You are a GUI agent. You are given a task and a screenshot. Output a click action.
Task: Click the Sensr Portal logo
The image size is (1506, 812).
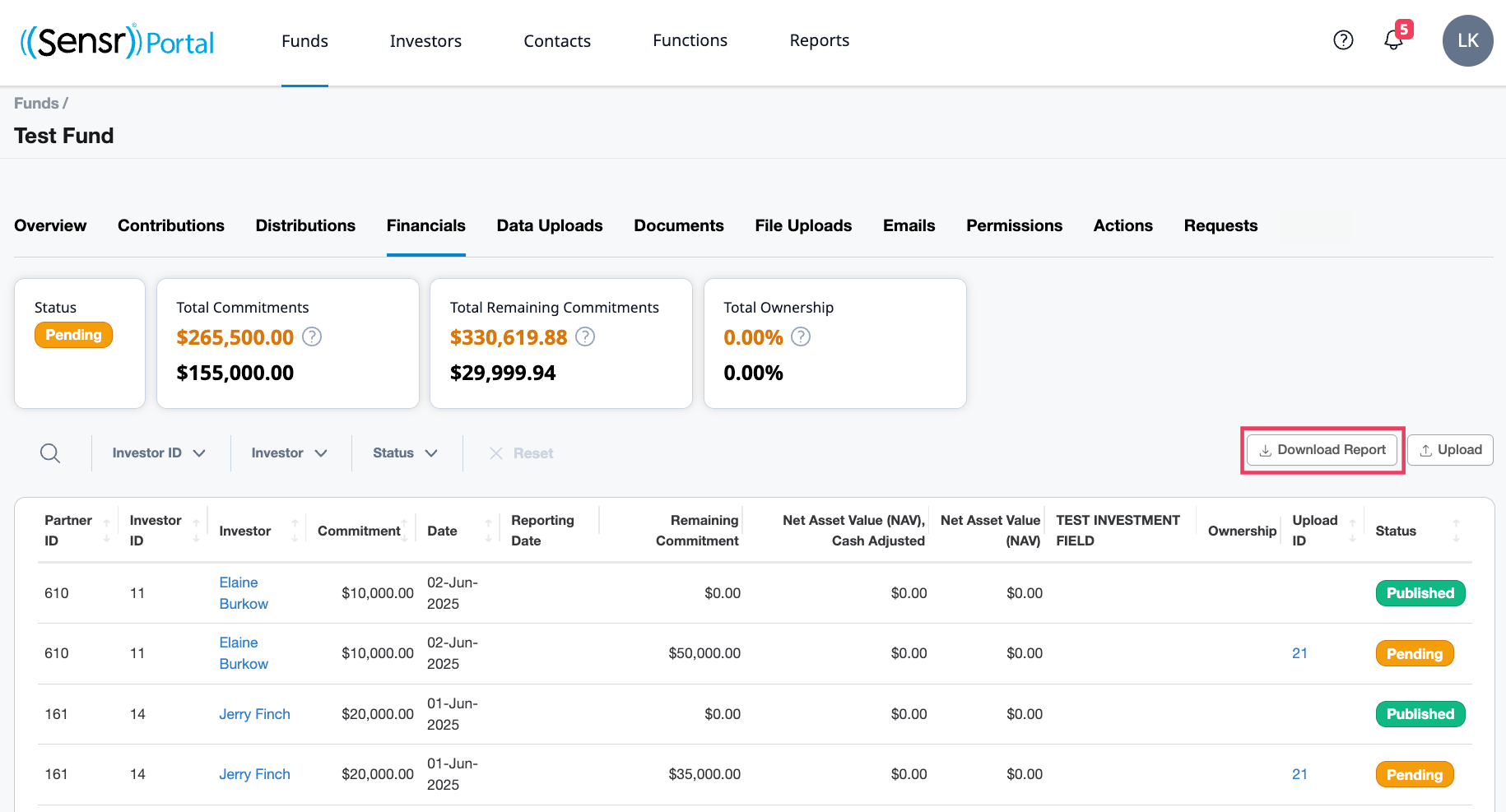[x=117, y=41]
